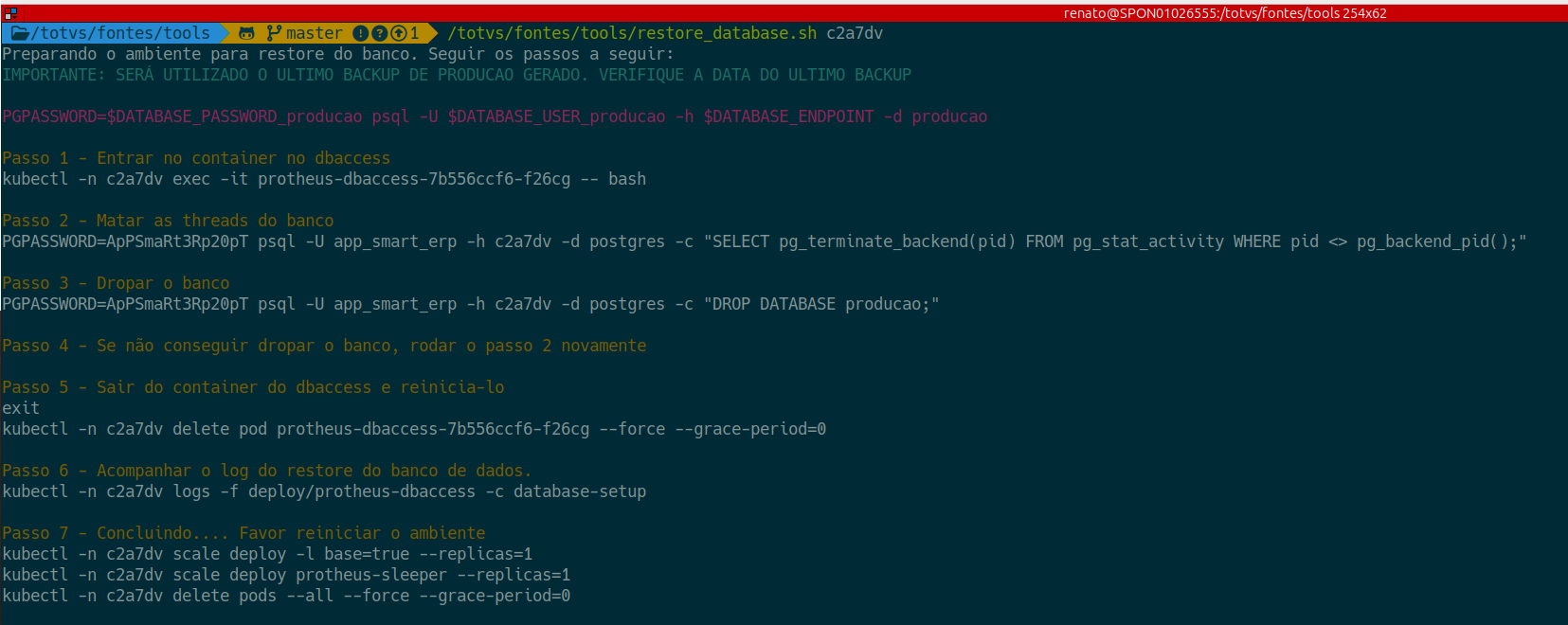Click the IMPORTANTE warning line

(457, 75)
